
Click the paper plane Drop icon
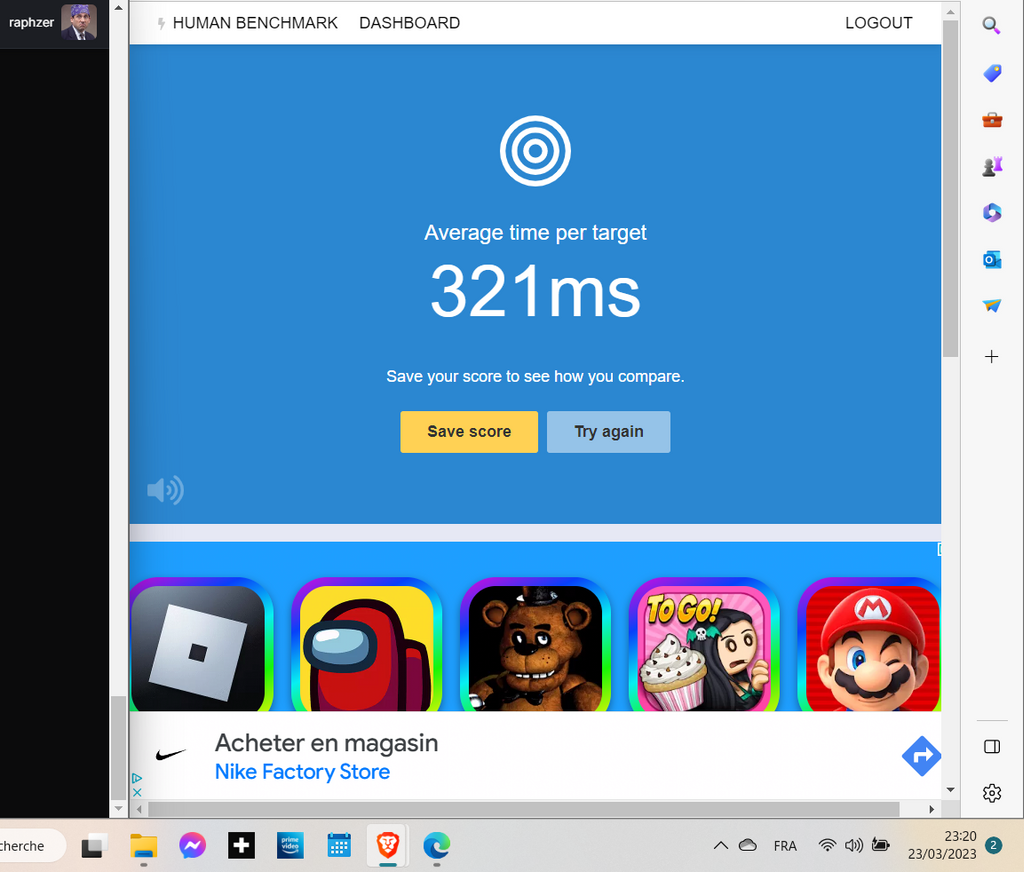(991, 306)
